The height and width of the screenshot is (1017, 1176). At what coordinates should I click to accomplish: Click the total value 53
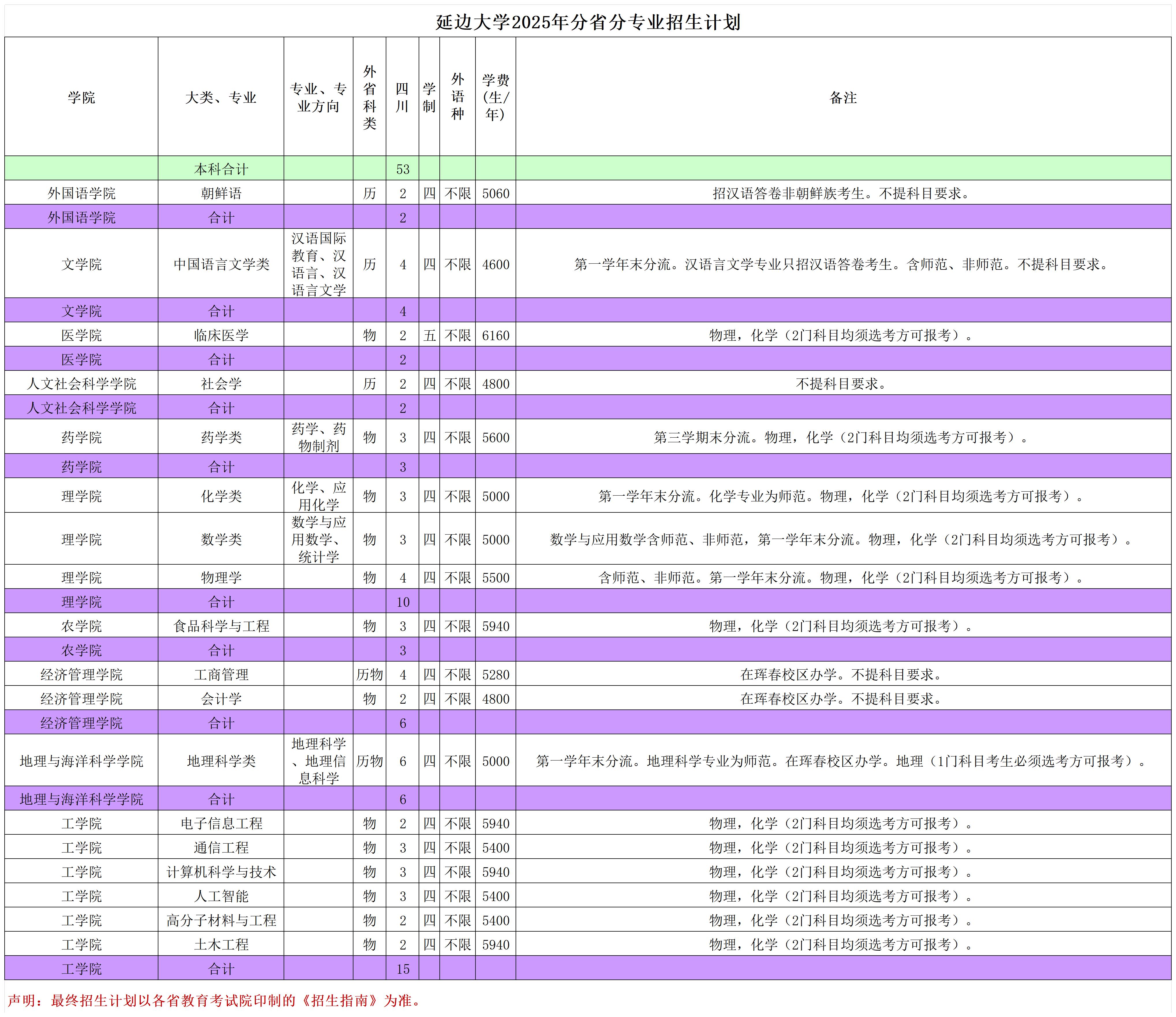coord(402,169)
